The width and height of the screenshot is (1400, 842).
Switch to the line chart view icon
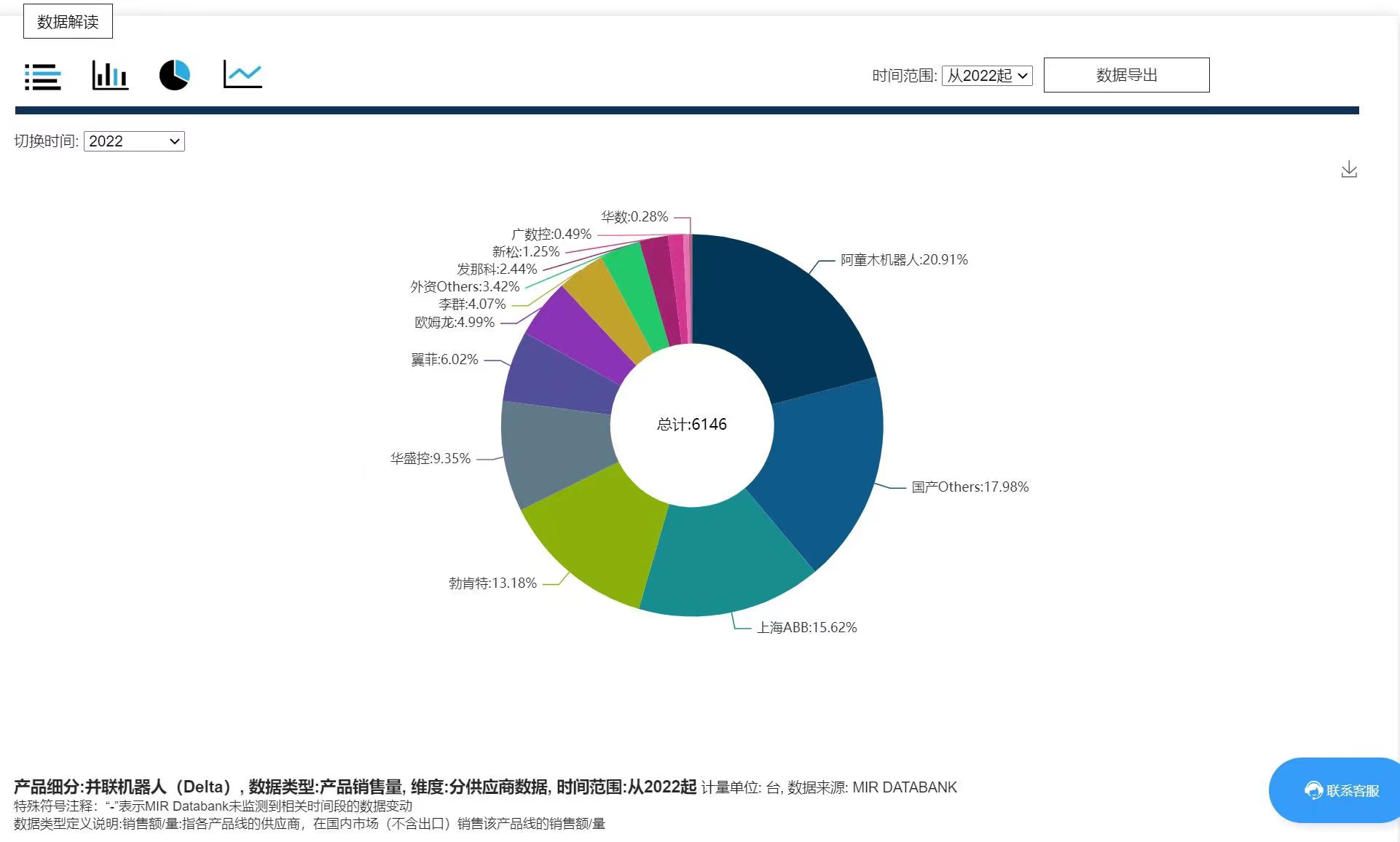(243, 75)
